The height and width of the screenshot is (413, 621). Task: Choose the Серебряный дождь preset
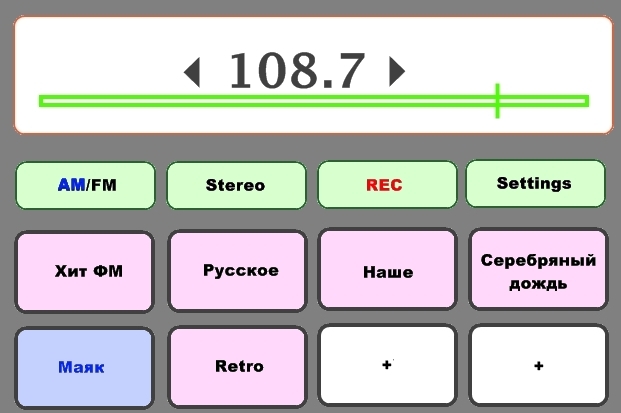click(x=538, y=271)
